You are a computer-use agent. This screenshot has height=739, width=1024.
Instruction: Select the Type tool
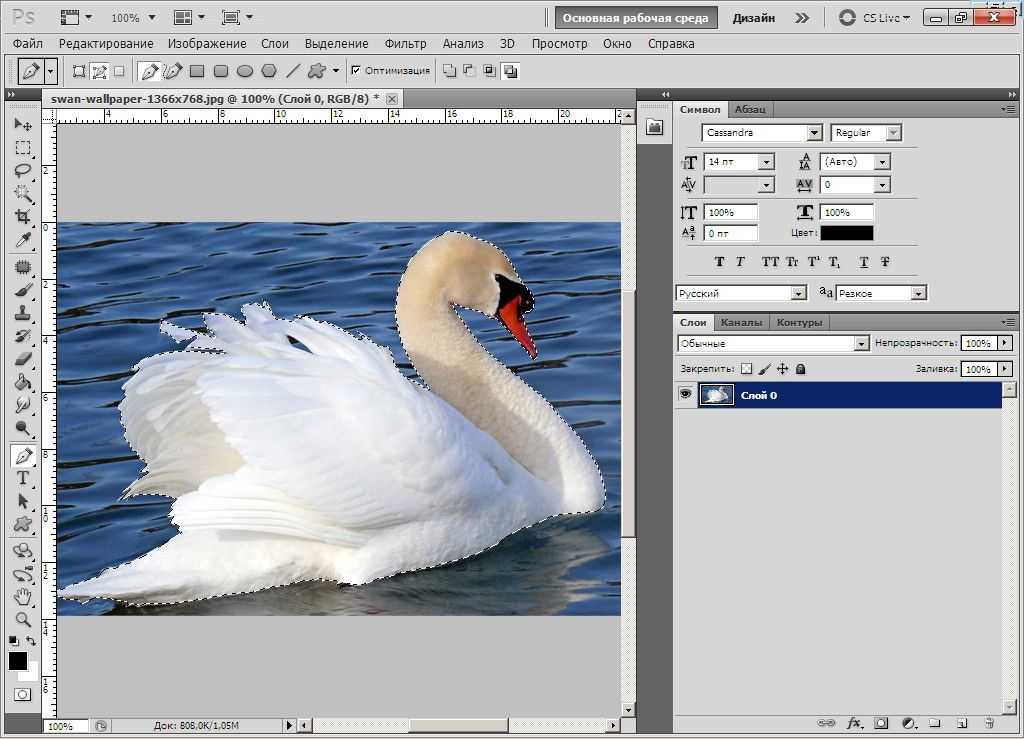pos(23,479)
